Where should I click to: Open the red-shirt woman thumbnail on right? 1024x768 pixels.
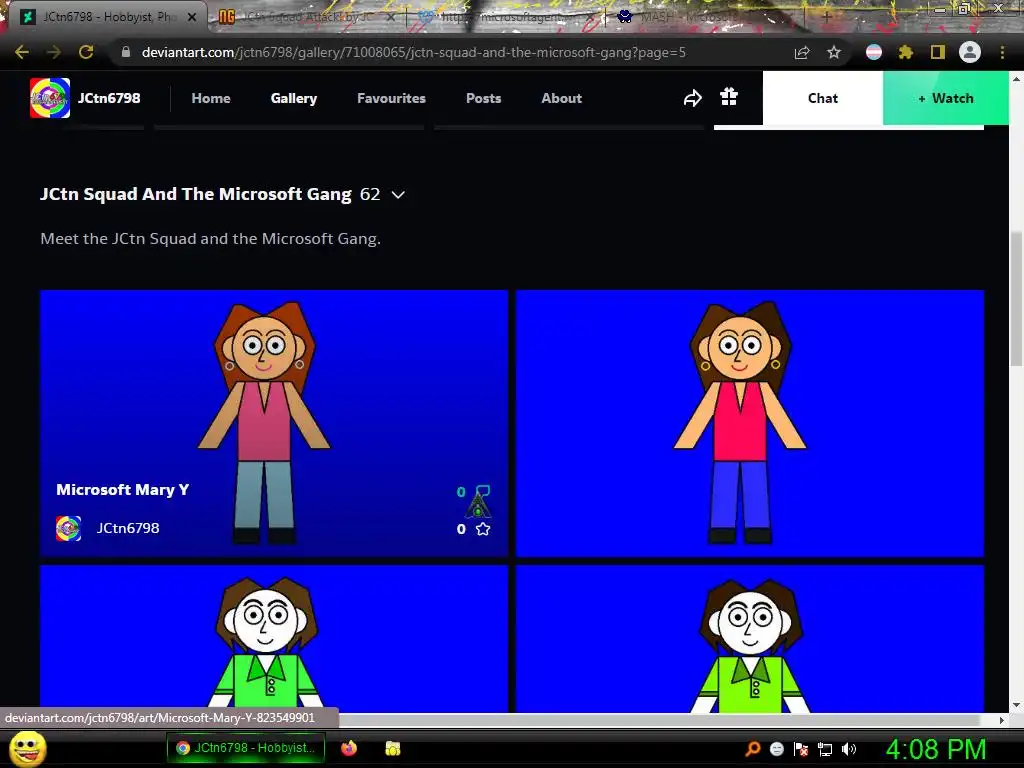(750, 423)
